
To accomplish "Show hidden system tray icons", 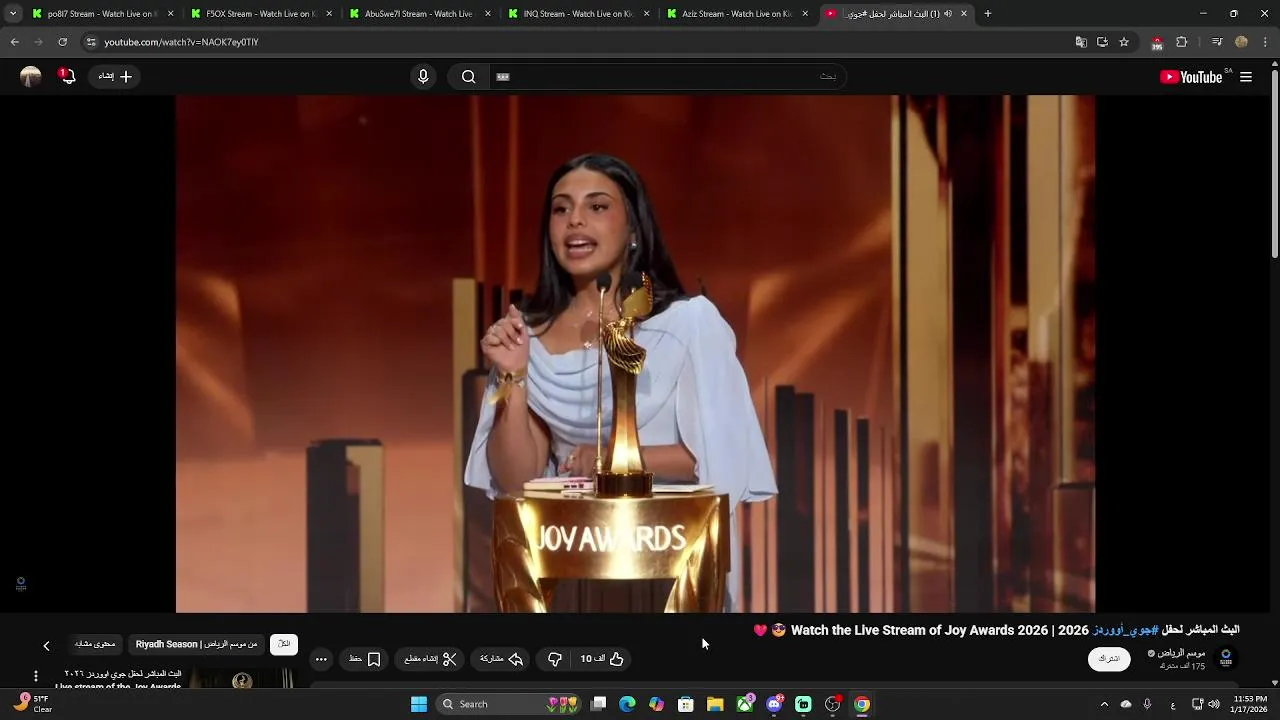I will point(1104,704).
